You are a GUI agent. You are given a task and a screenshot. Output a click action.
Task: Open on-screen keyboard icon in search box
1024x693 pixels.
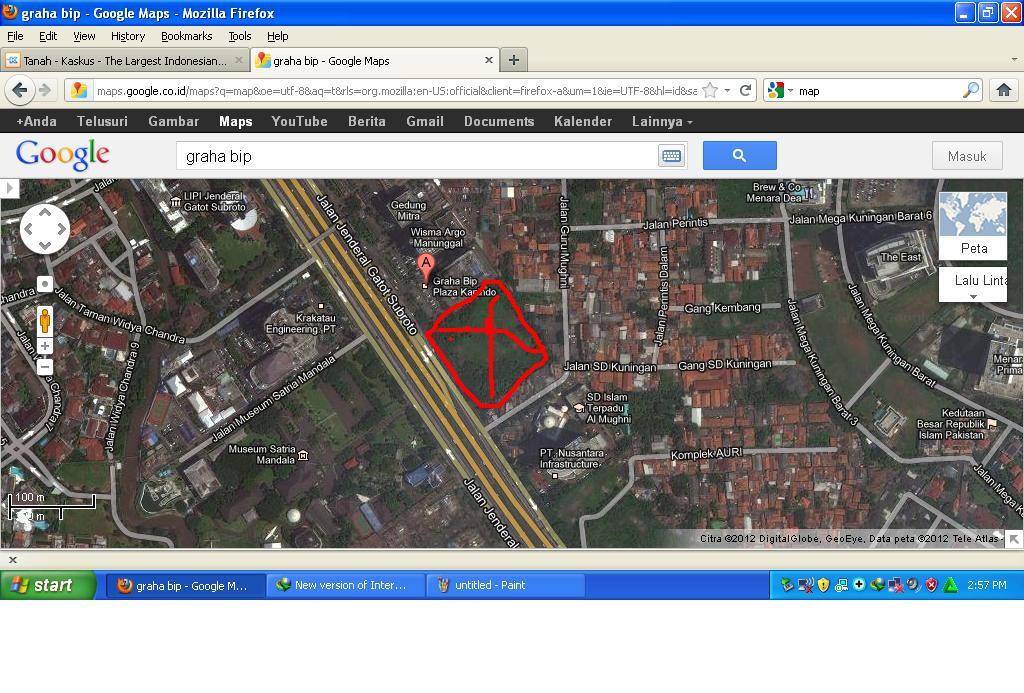671,156
